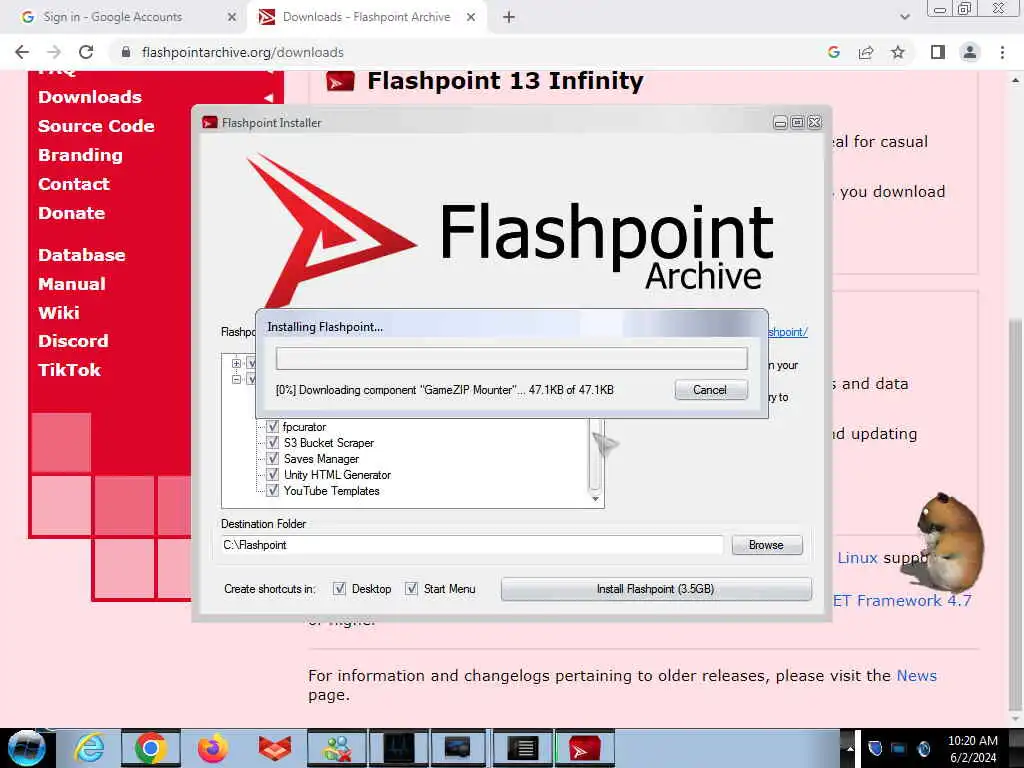Open the Chrome profile avatar
Image resolution: width=1024 pixels, height=768 pixels.
(x=970, y=52)
